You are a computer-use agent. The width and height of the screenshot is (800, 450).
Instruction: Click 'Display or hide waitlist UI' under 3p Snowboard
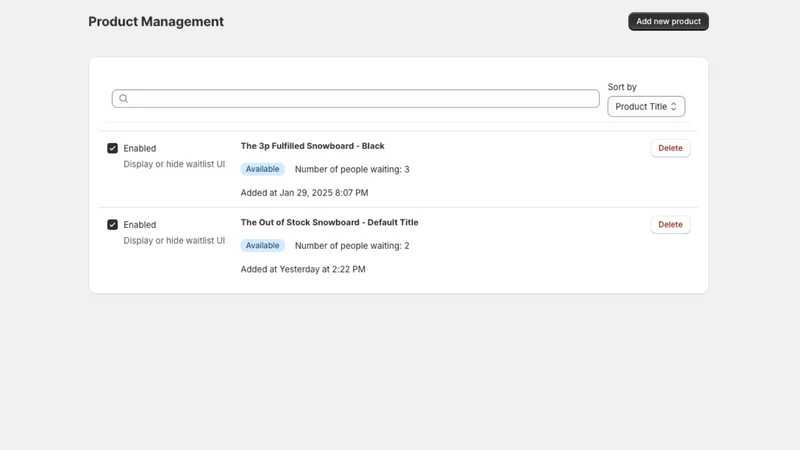[x=174, y=164]
